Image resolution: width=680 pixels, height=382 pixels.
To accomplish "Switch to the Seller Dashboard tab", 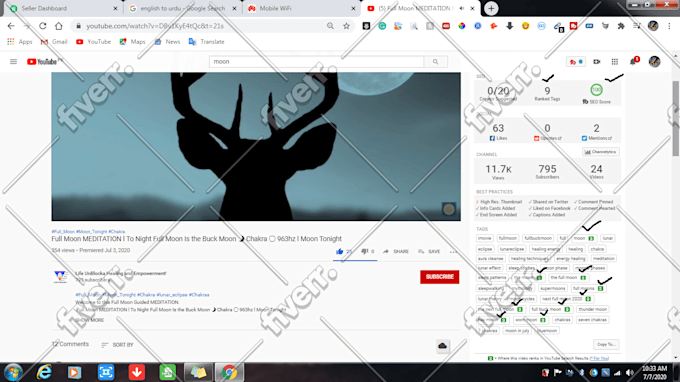I will point(63,8).
